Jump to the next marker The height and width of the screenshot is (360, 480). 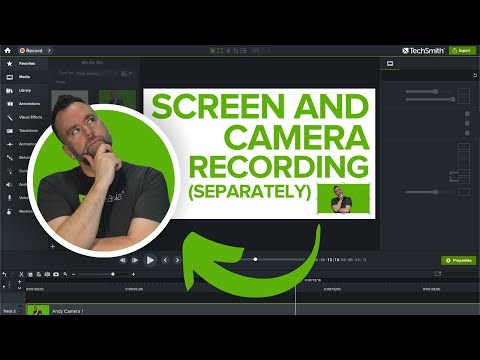coord(177,260)
